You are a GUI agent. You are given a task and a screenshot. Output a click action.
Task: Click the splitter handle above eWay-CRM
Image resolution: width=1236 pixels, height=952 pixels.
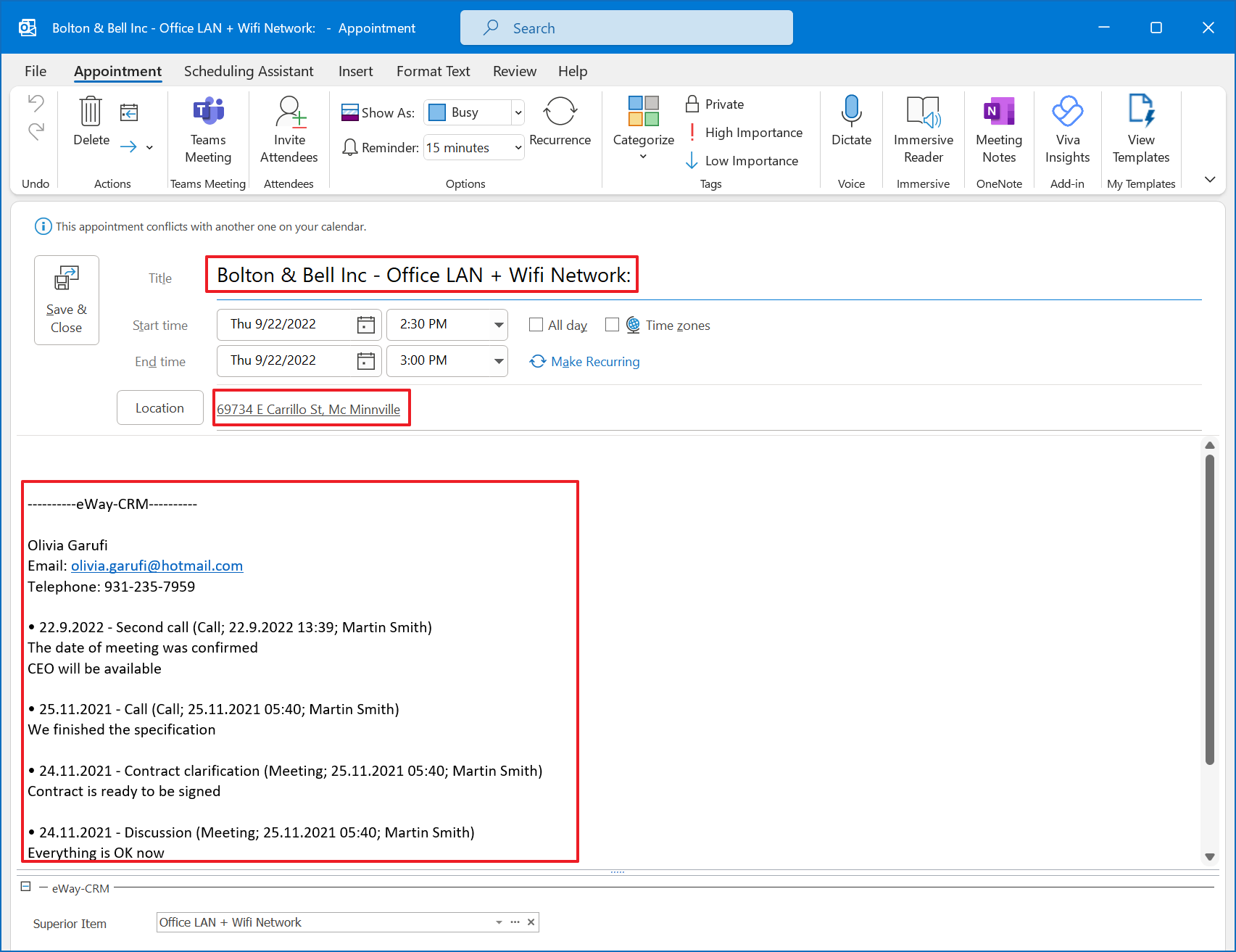(618, 872)
